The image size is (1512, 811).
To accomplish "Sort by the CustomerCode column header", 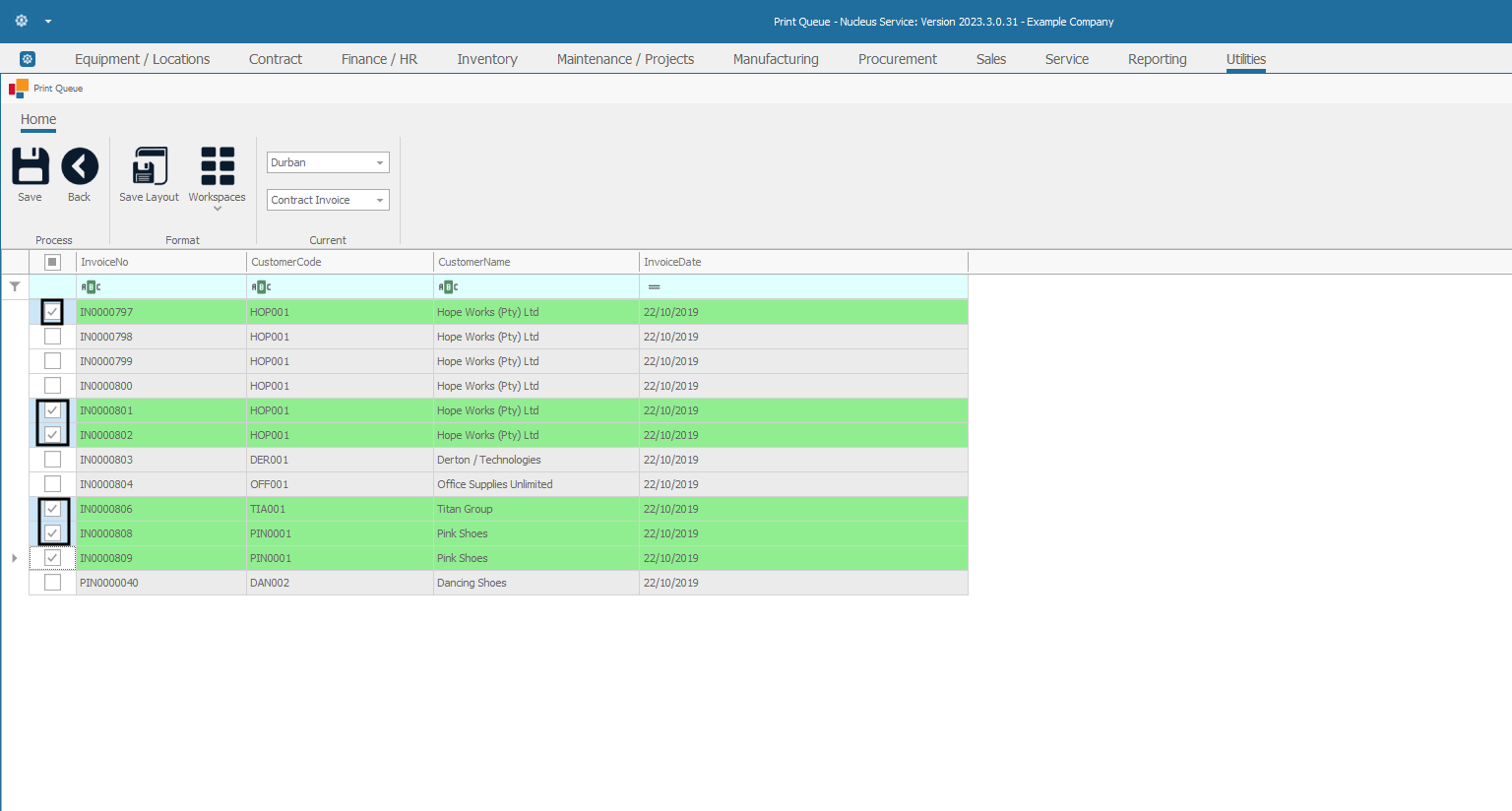I will point(340,262).
